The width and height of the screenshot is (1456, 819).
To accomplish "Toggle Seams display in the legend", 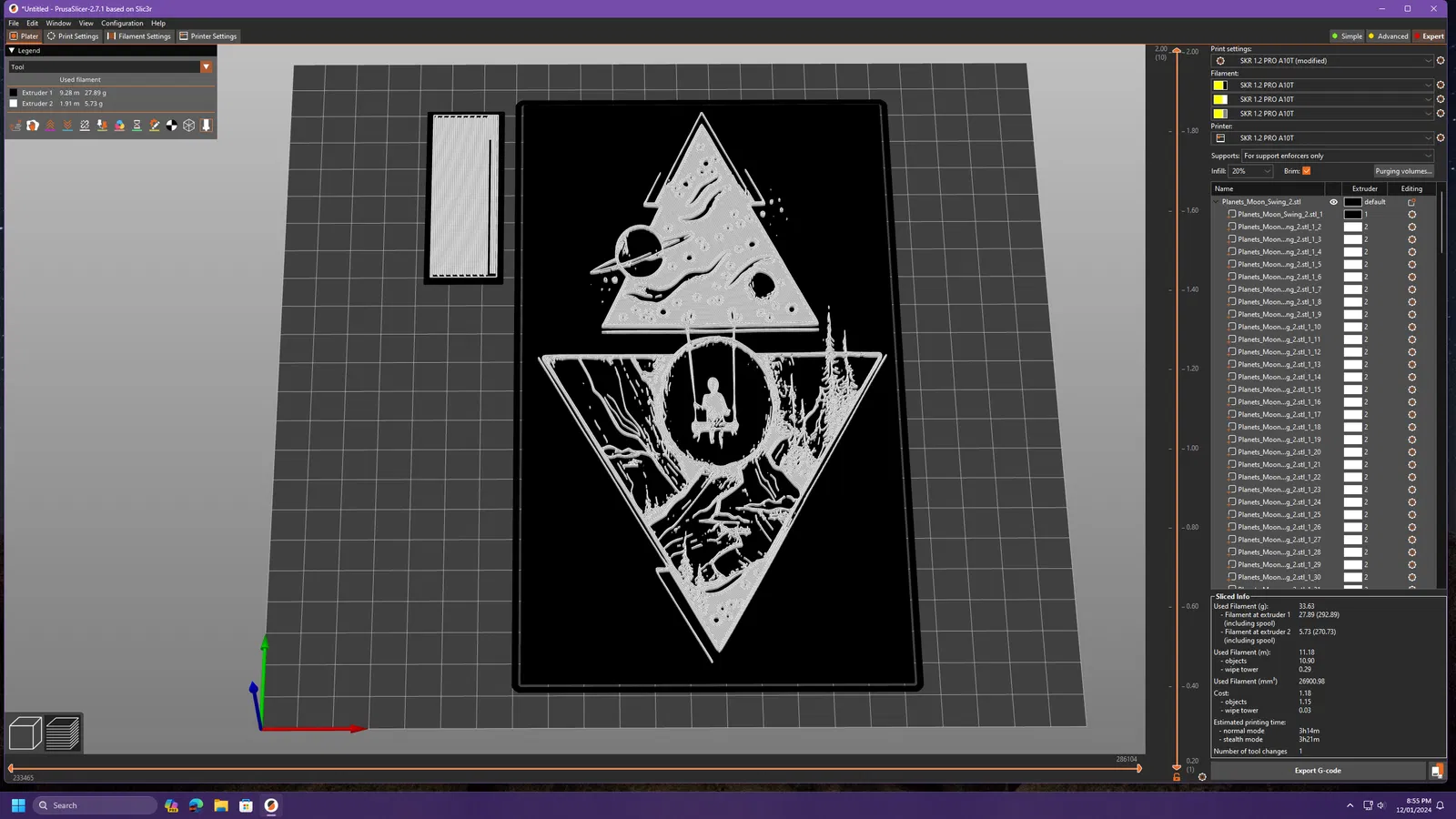I will point(85,126).
